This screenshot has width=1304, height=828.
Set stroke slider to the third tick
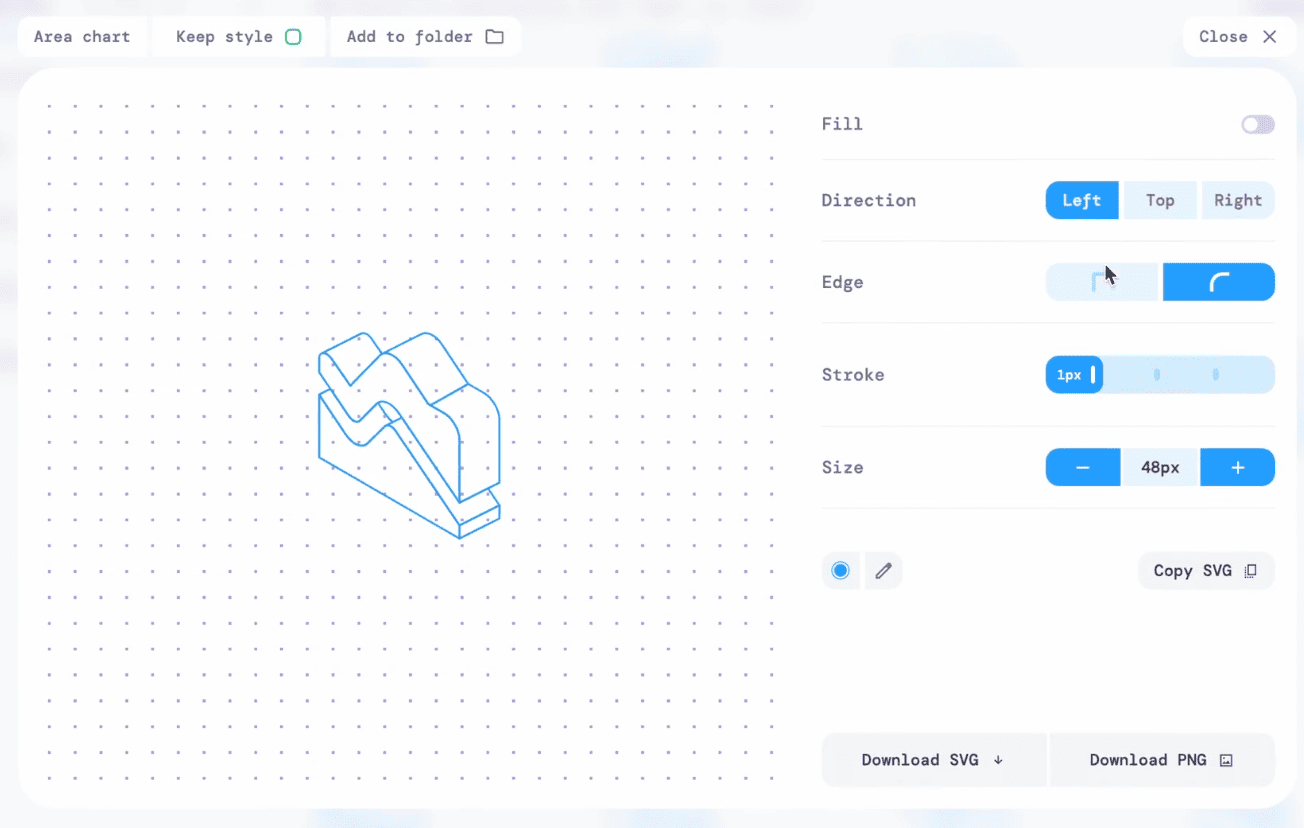(x=1215, y=375)
